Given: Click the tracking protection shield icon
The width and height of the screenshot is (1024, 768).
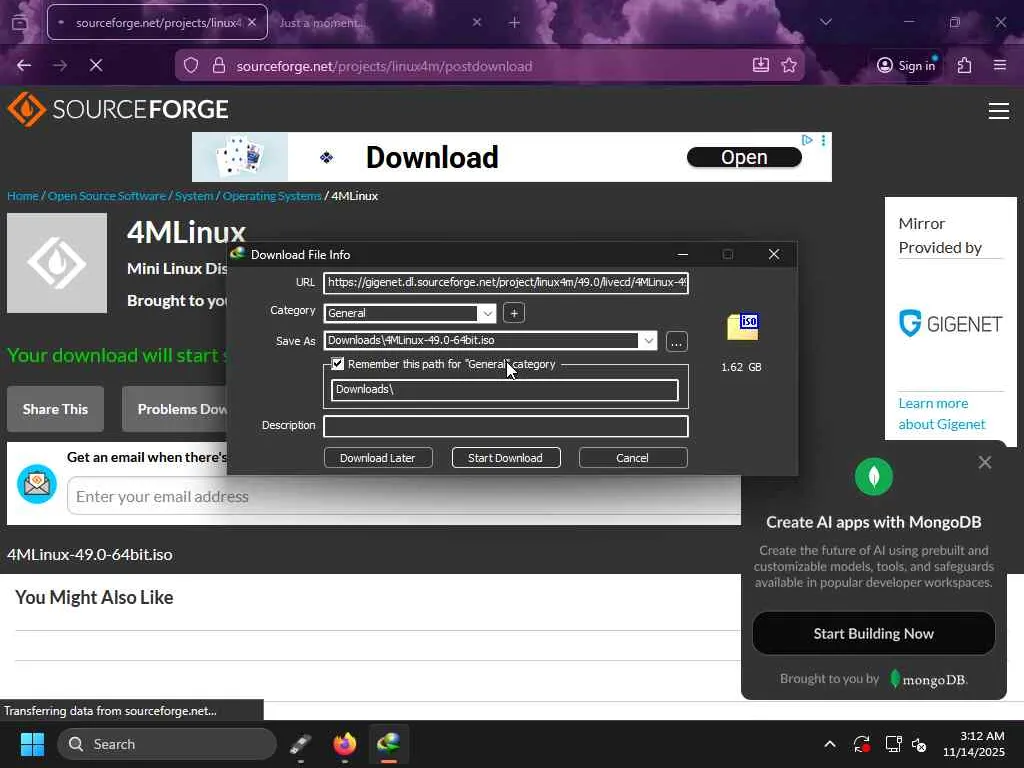Looking at the screenshot, I should tap(191, 66).
